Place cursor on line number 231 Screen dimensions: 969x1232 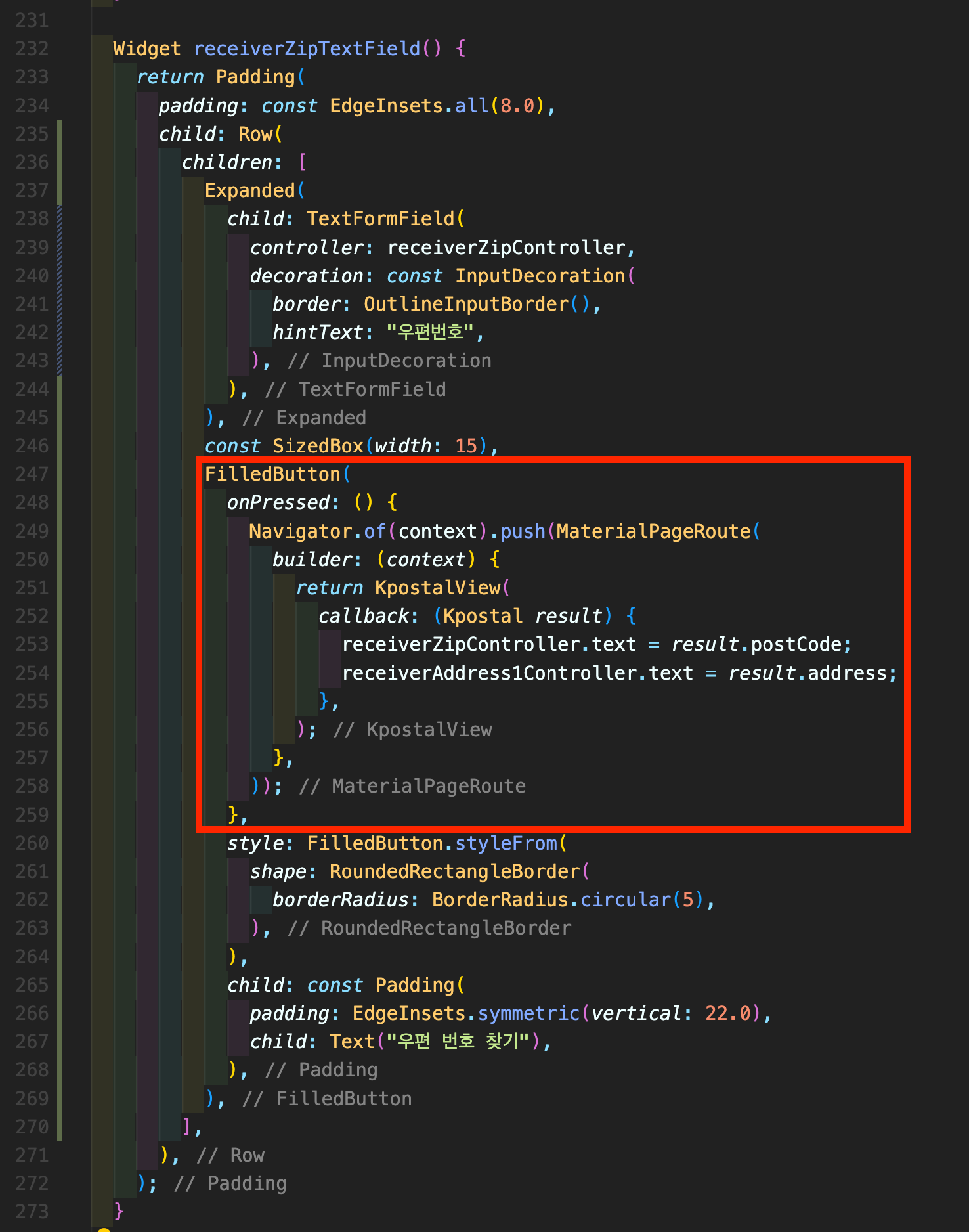point(32,20)
